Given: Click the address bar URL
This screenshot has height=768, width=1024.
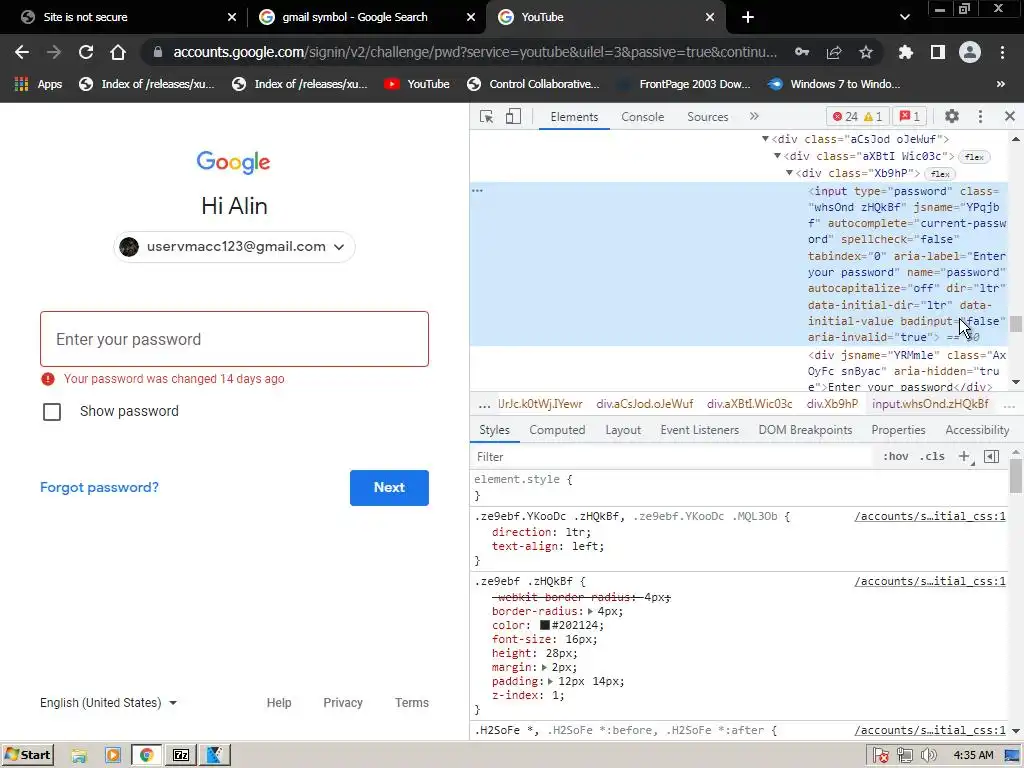Looking at the screenshot, I should coord(475,52).
